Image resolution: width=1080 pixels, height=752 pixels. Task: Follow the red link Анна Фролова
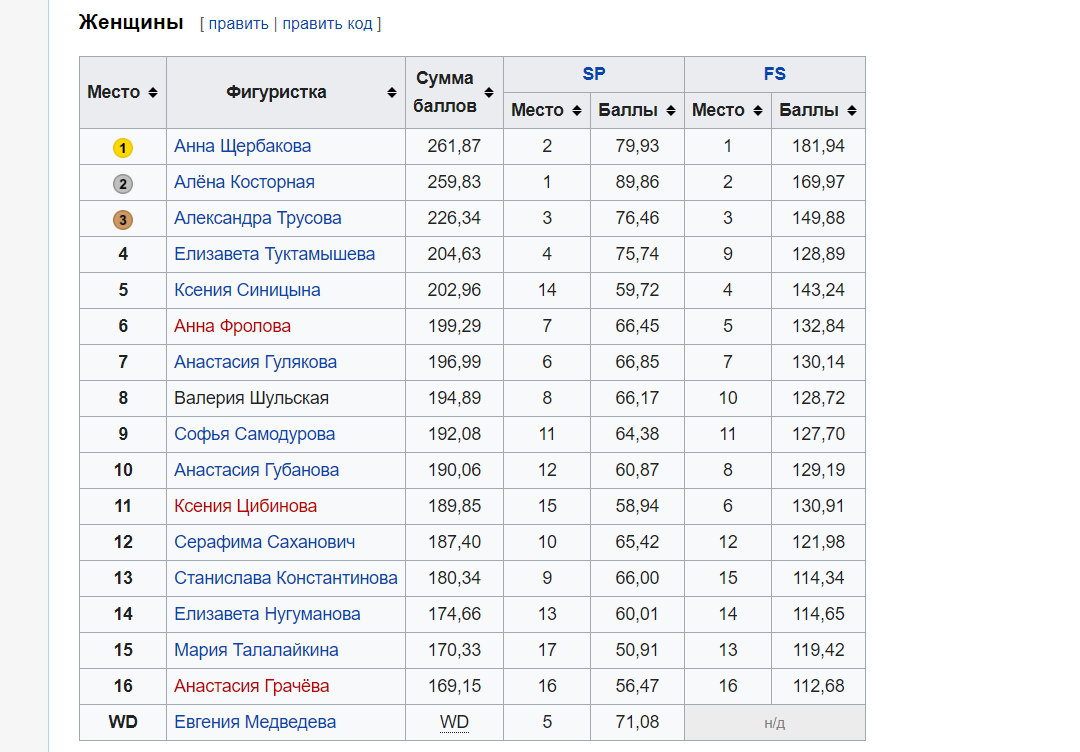[x=232, y=326]
